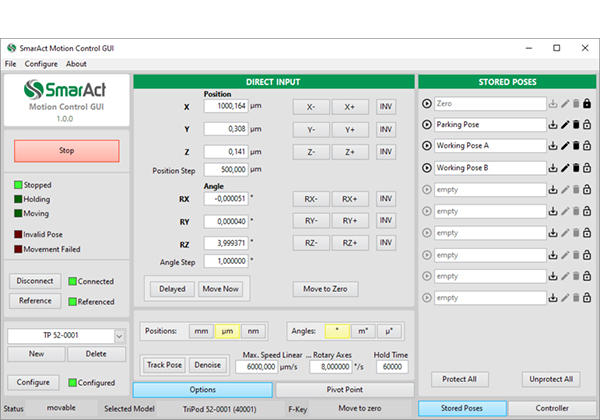This screenshot has width=600, height=420.
Task: Toggle INV for the RZ axis
Action: [386, 243]
